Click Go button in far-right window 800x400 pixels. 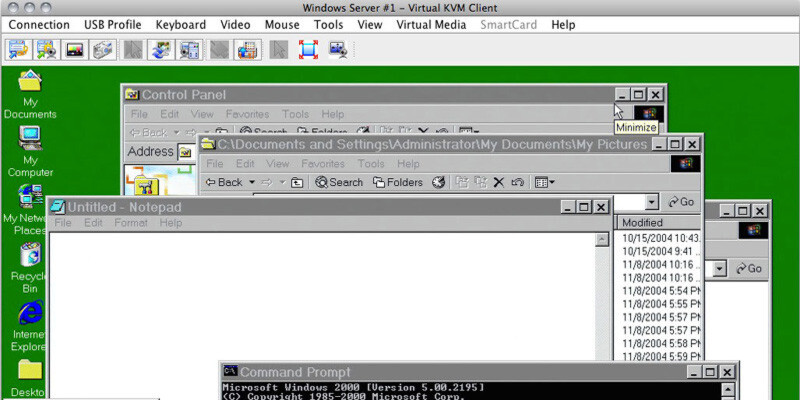click(x=748, y=268)
